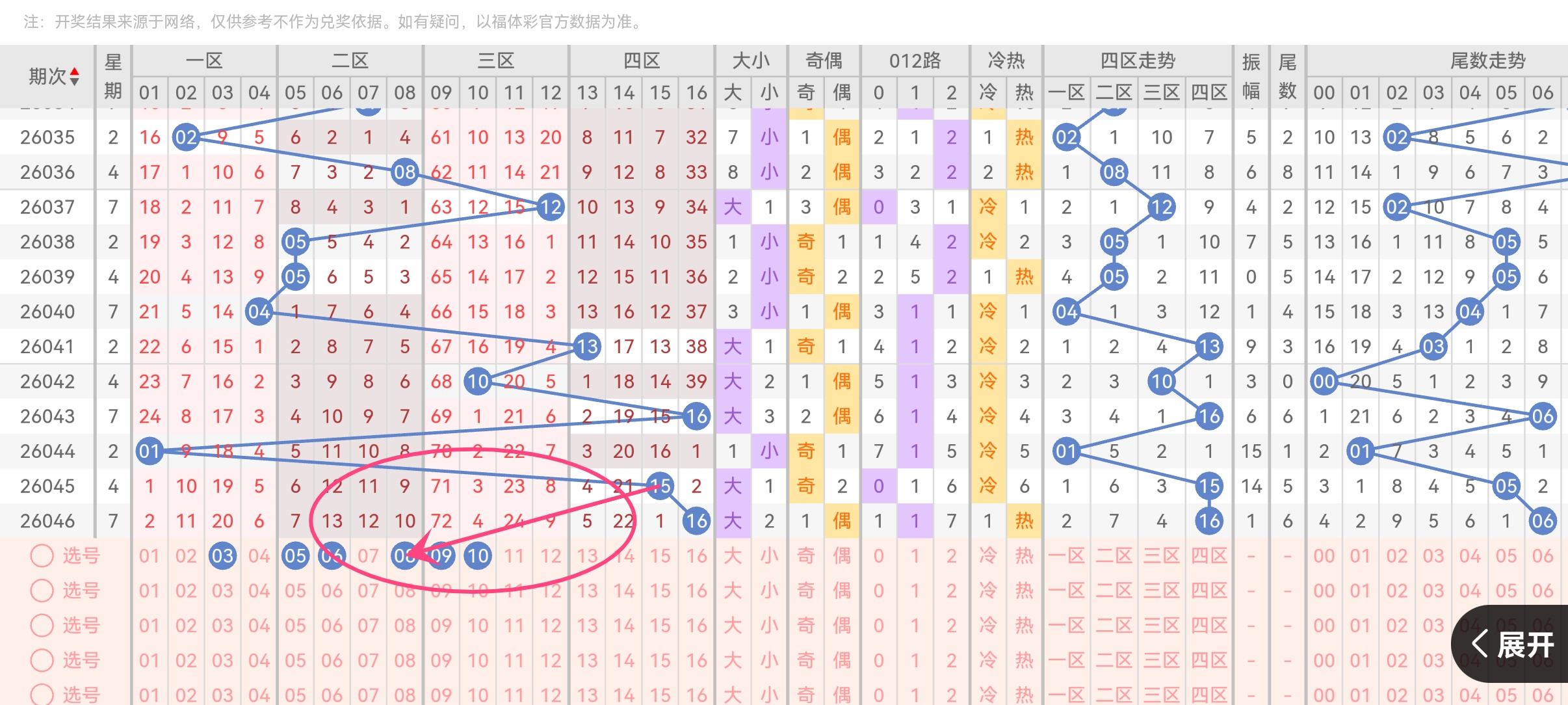Click the circled 02 marker in row 26035

point(187,137)
